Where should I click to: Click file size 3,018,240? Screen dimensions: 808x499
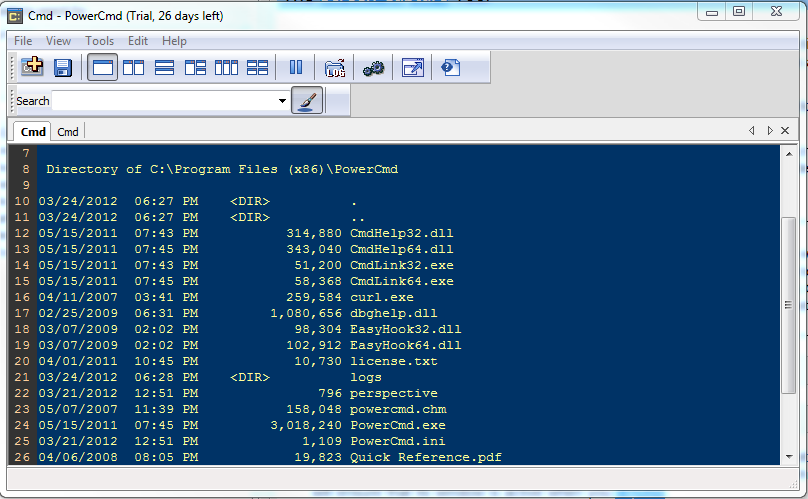pos(306,425)
